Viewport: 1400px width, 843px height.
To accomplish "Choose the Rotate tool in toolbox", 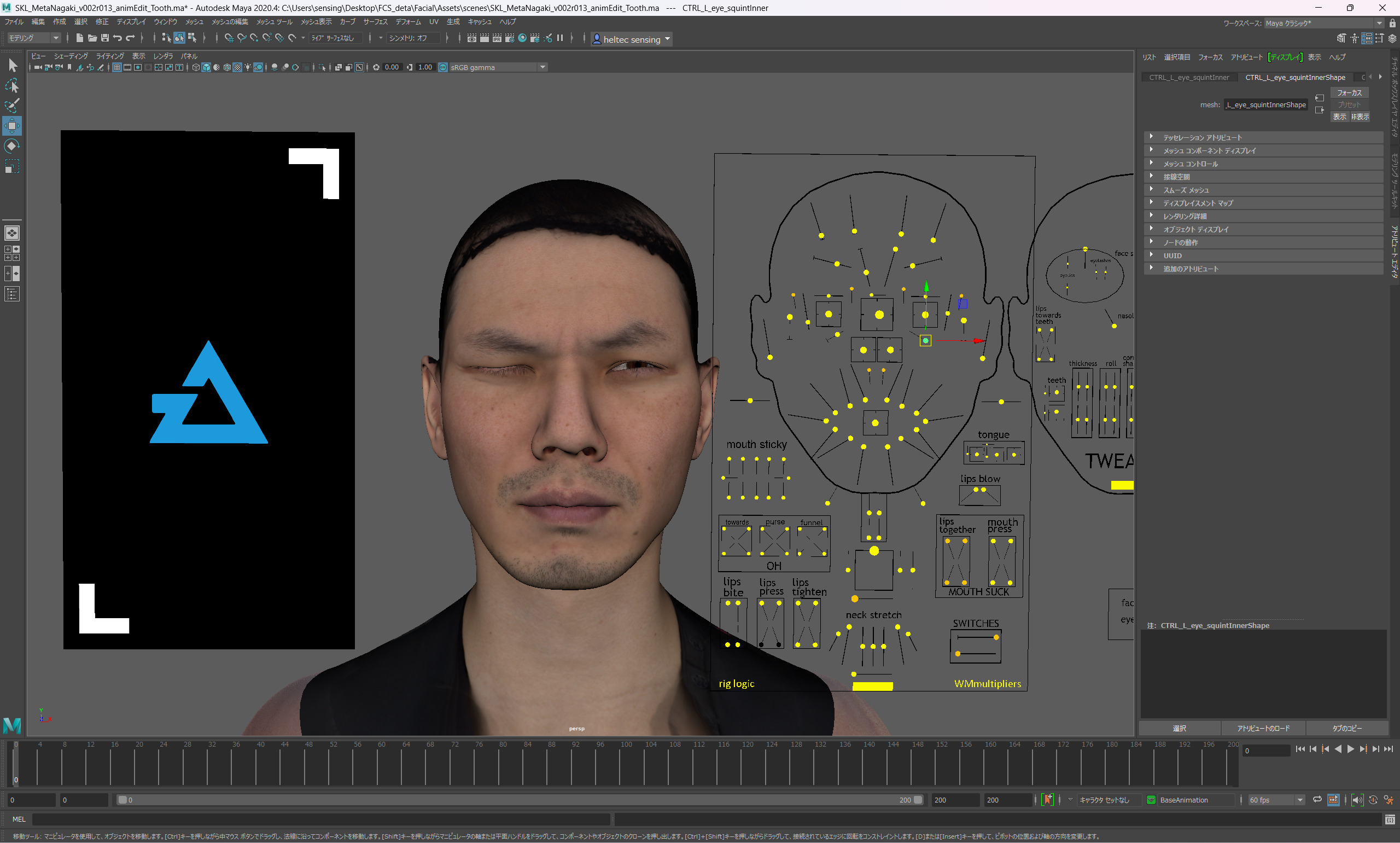I will (12, 147).
